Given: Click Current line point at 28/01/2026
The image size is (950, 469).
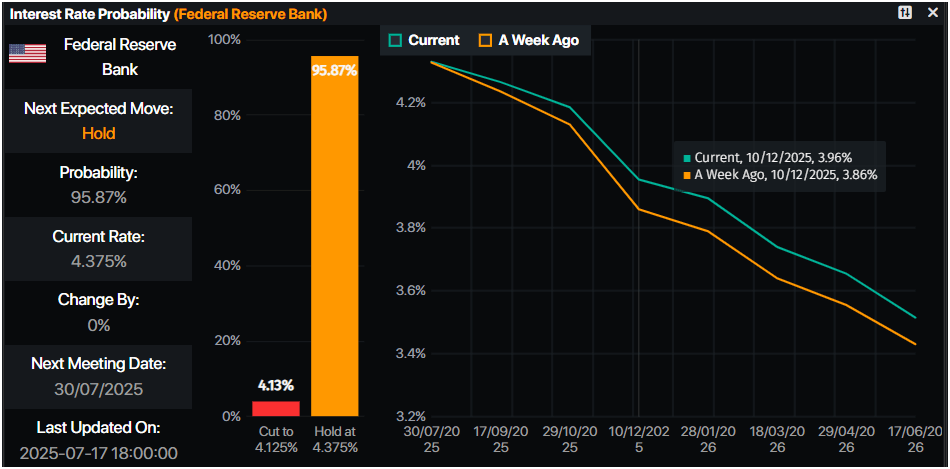Looking at the screenshot, I should point(709,198).
